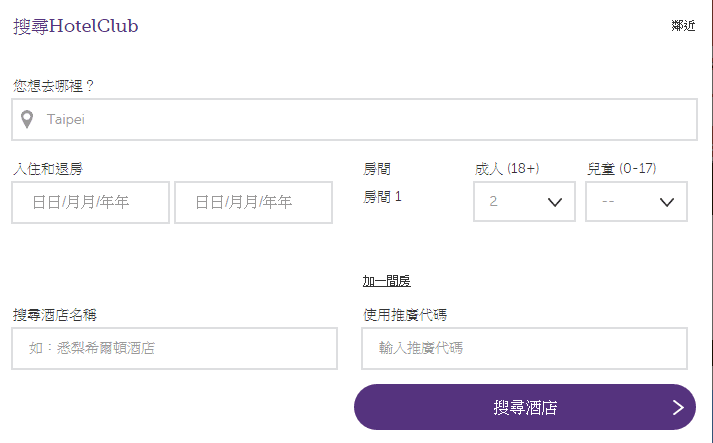Screen dimensions: 713x443
Task: Click the 搜尋酒店名稱 label
Action: (54, 315)
